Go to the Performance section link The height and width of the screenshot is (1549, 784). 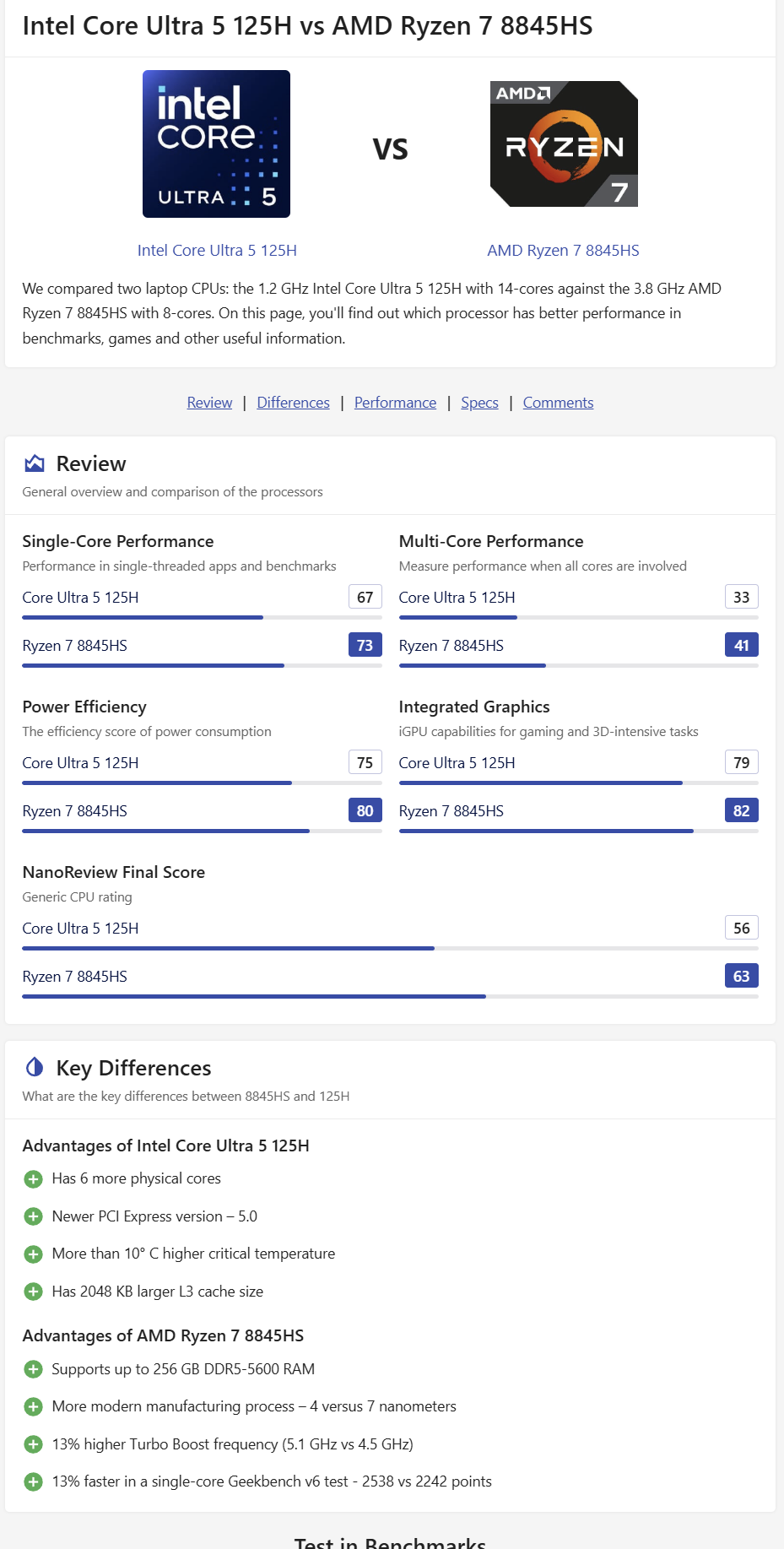pos(395,403)
